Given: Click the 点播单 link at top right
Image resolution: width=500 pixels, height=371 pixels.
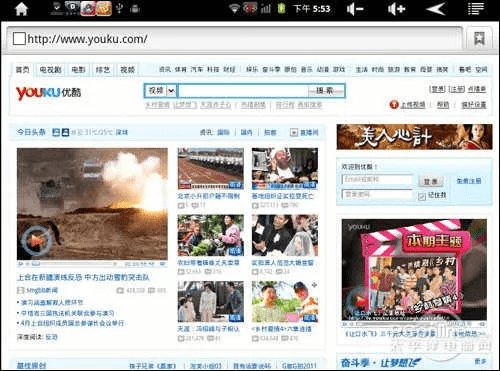Looking at the screenshot, I should [x=477, y=89].
